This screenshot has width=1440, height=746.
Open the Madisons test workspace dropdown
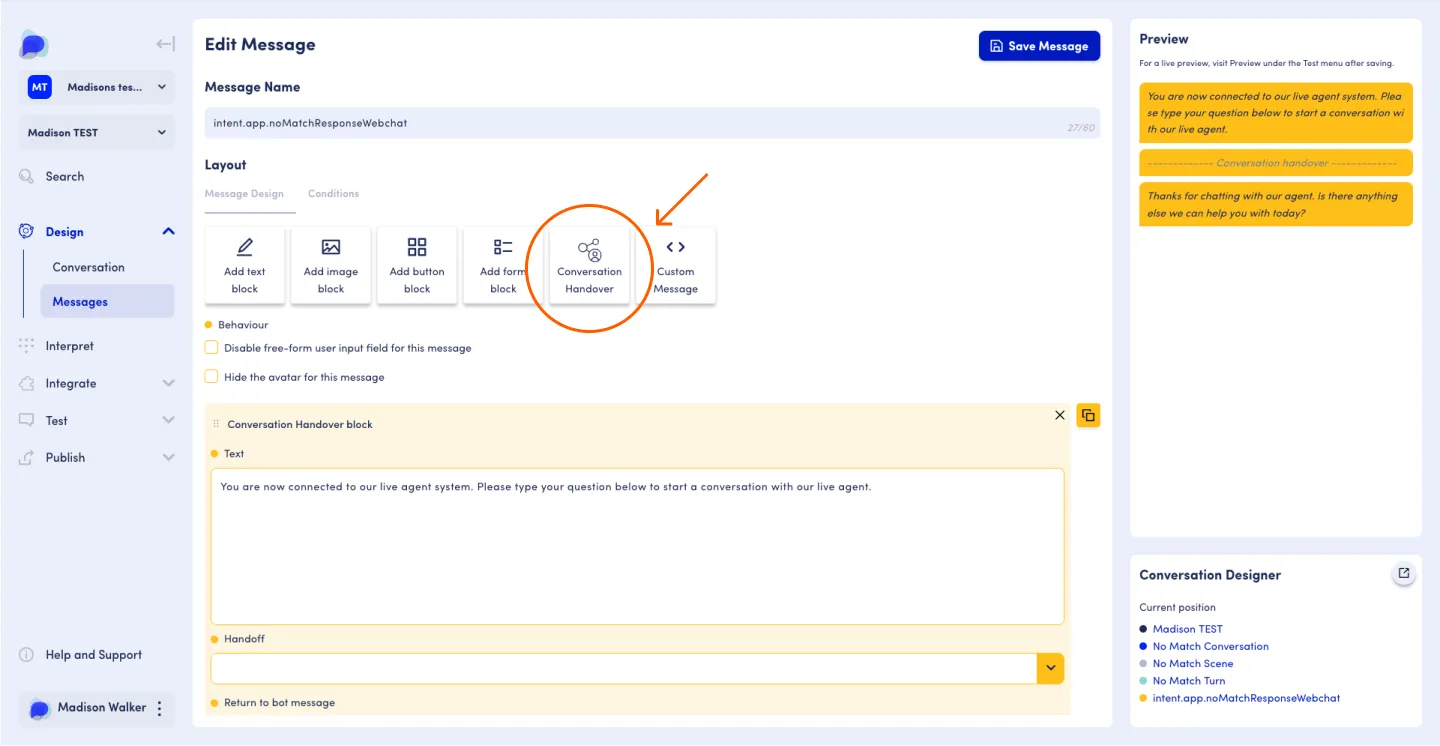[x=97, y=87]
